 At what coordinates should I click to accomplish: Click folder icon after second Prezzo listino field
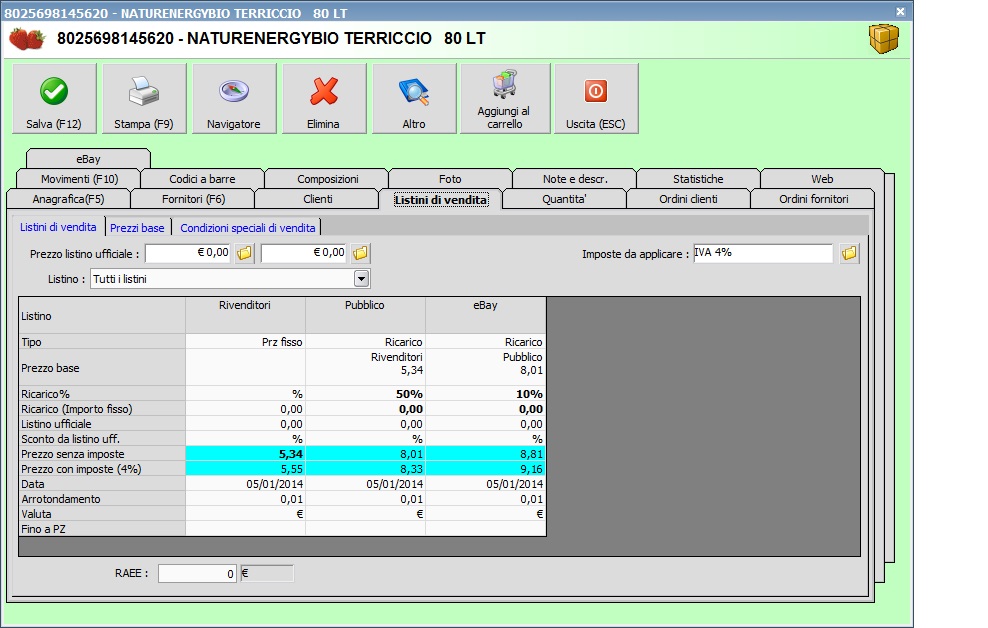tap(360, 253)
